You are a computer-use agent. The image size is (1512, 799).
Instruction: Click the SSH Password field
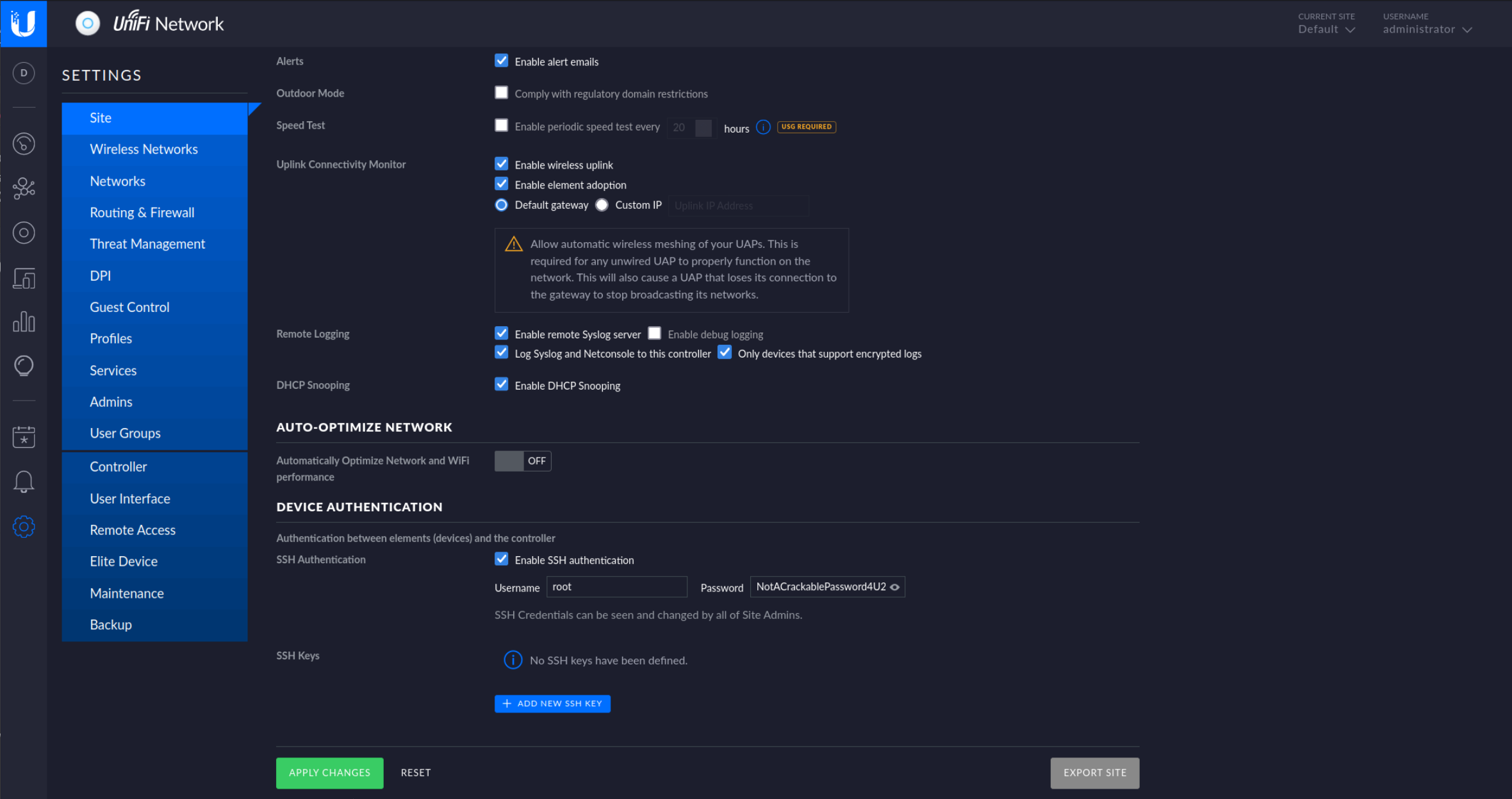tap(827, 587)
